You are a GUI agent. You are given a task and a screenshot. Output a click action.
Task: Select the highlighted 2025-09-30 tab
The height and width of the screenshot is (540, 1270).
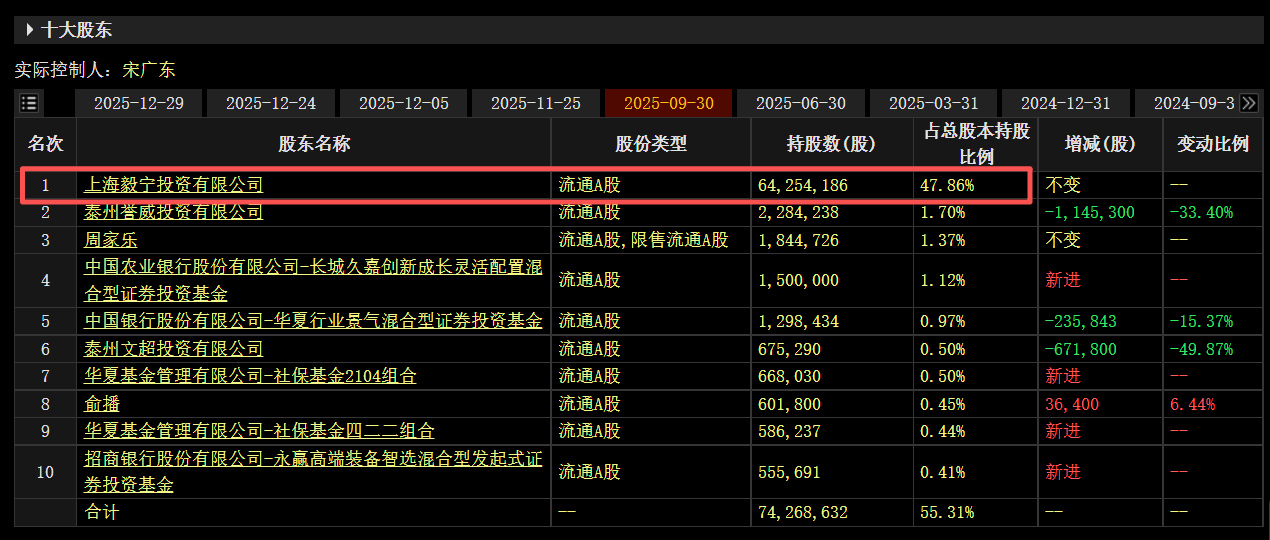(668, 103)
